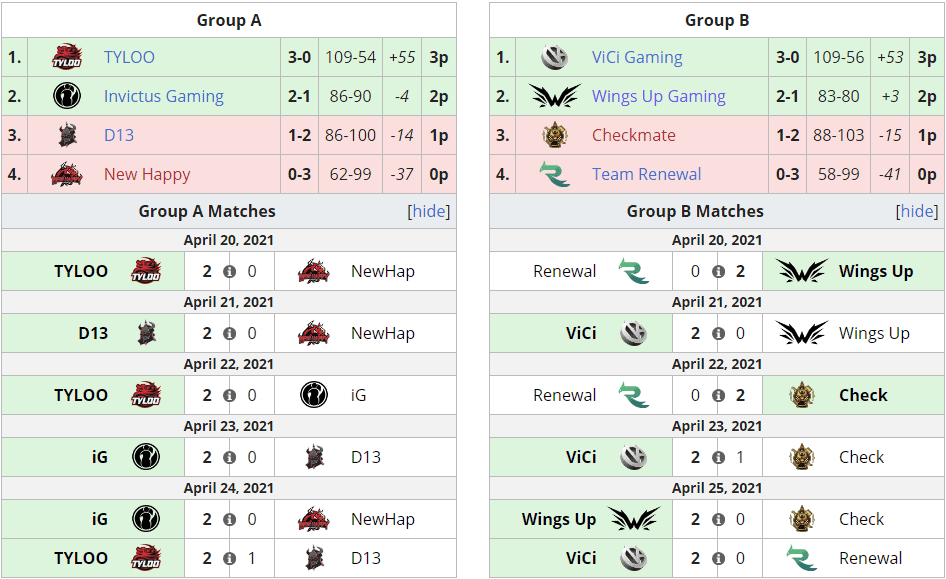This screenshot has height=579, width=946.
Task: Click the Invictus Gaming logo in standings
Action: point(67,96)
